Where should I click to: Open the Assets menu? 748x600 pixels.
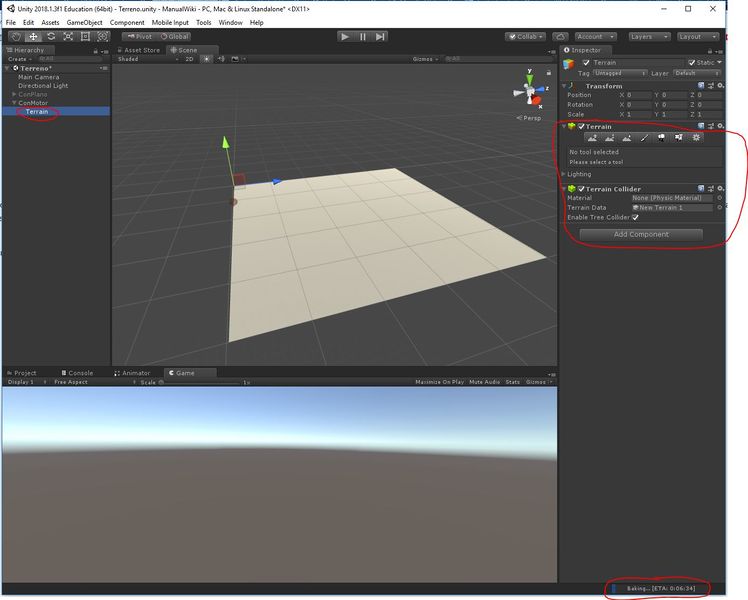click(x=50, y=22)
